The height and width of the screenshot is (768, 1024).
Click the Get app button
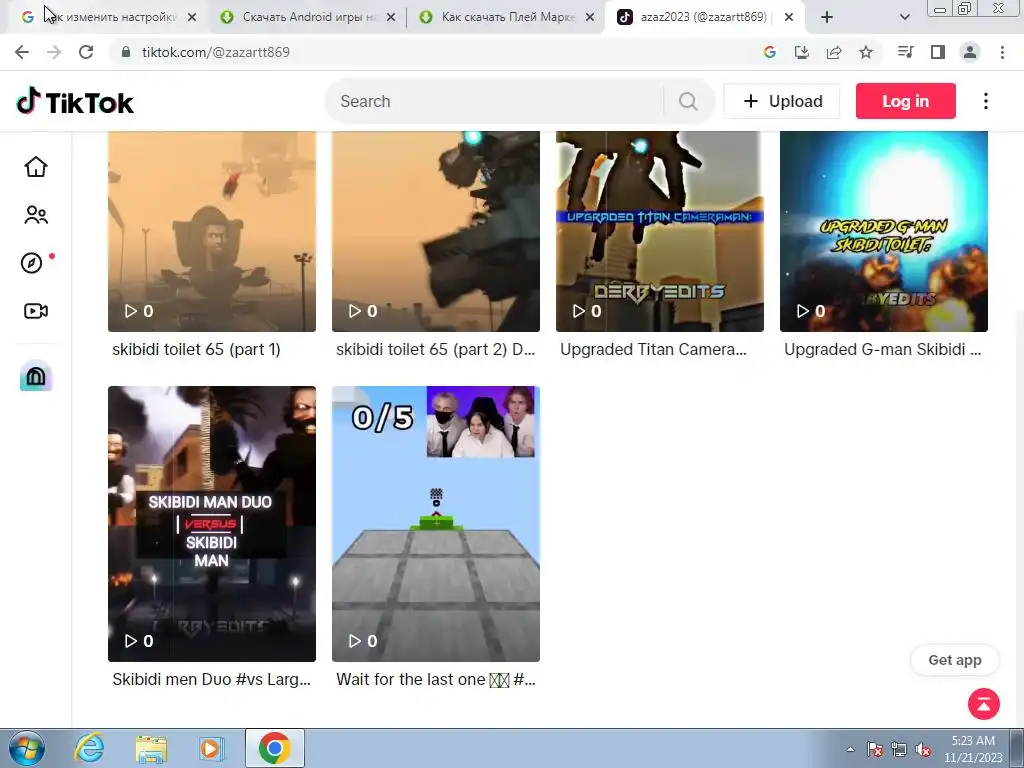point(955,660)
